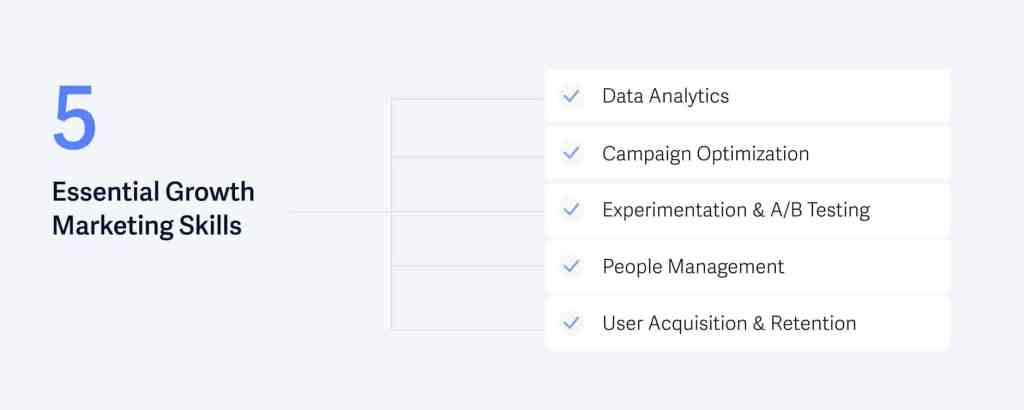Click the large blue number 5

coord(74,118)
